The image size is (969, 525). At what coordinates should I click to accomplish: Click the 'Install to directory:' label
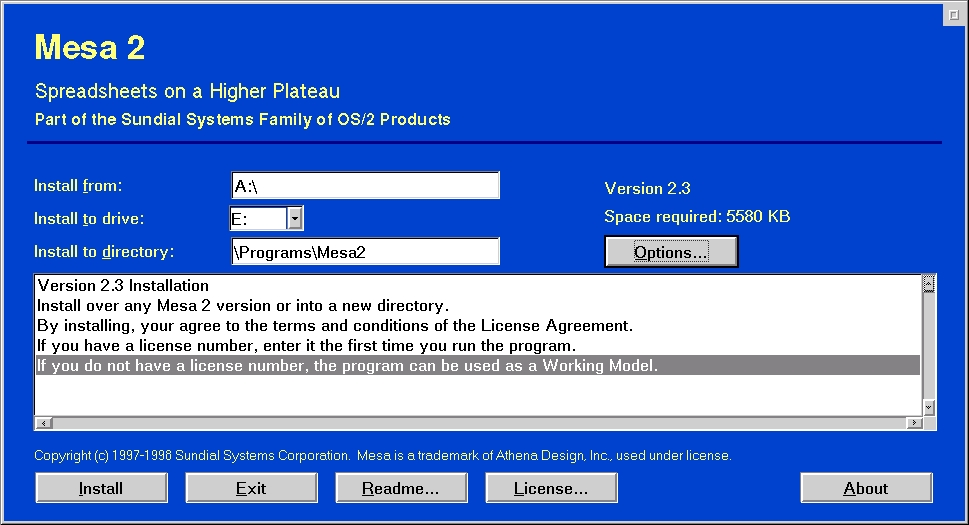[104, 252]
